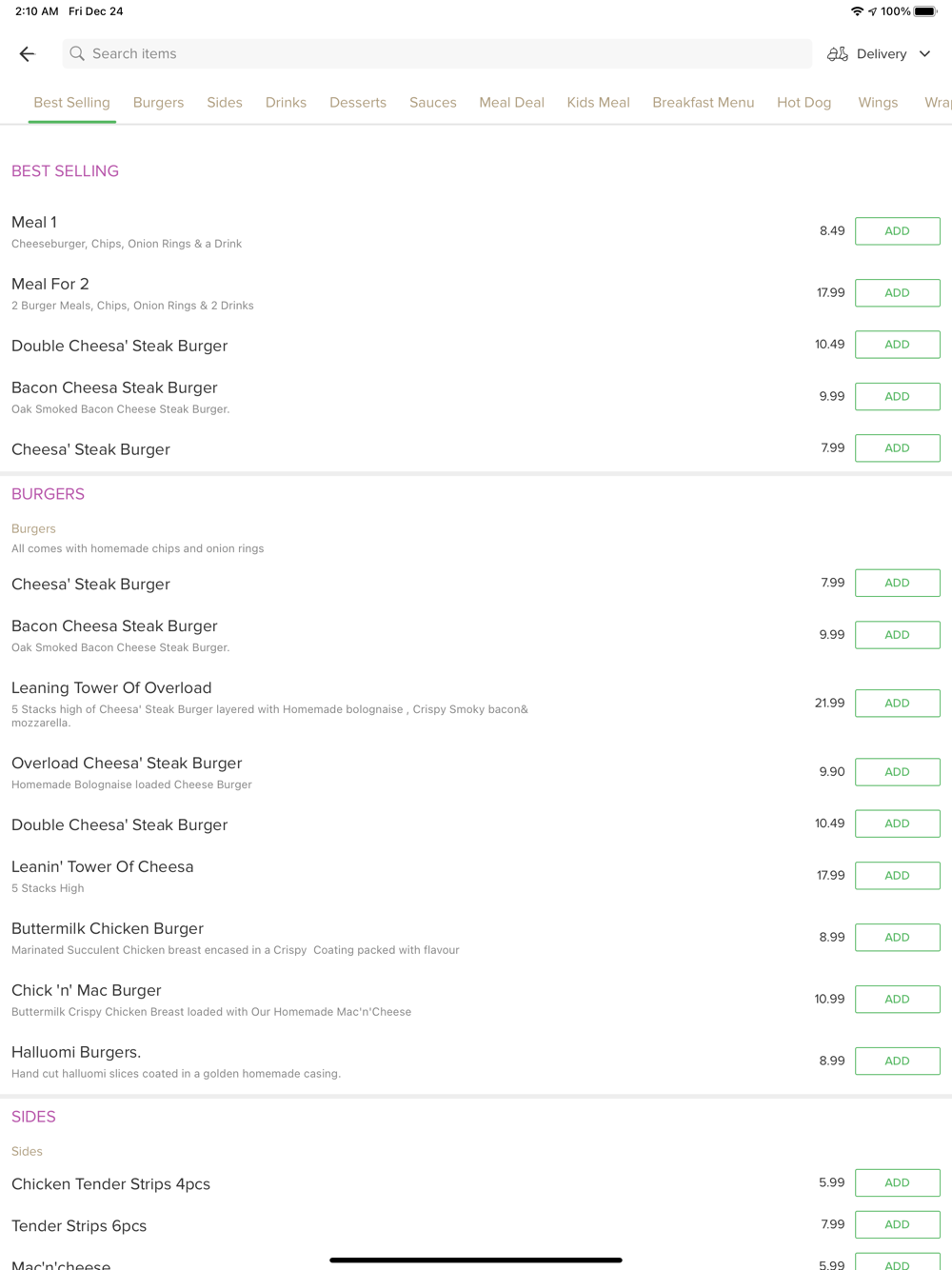Tap the battery status icon
952x1270 pixels.
click(x=924, y=11)
